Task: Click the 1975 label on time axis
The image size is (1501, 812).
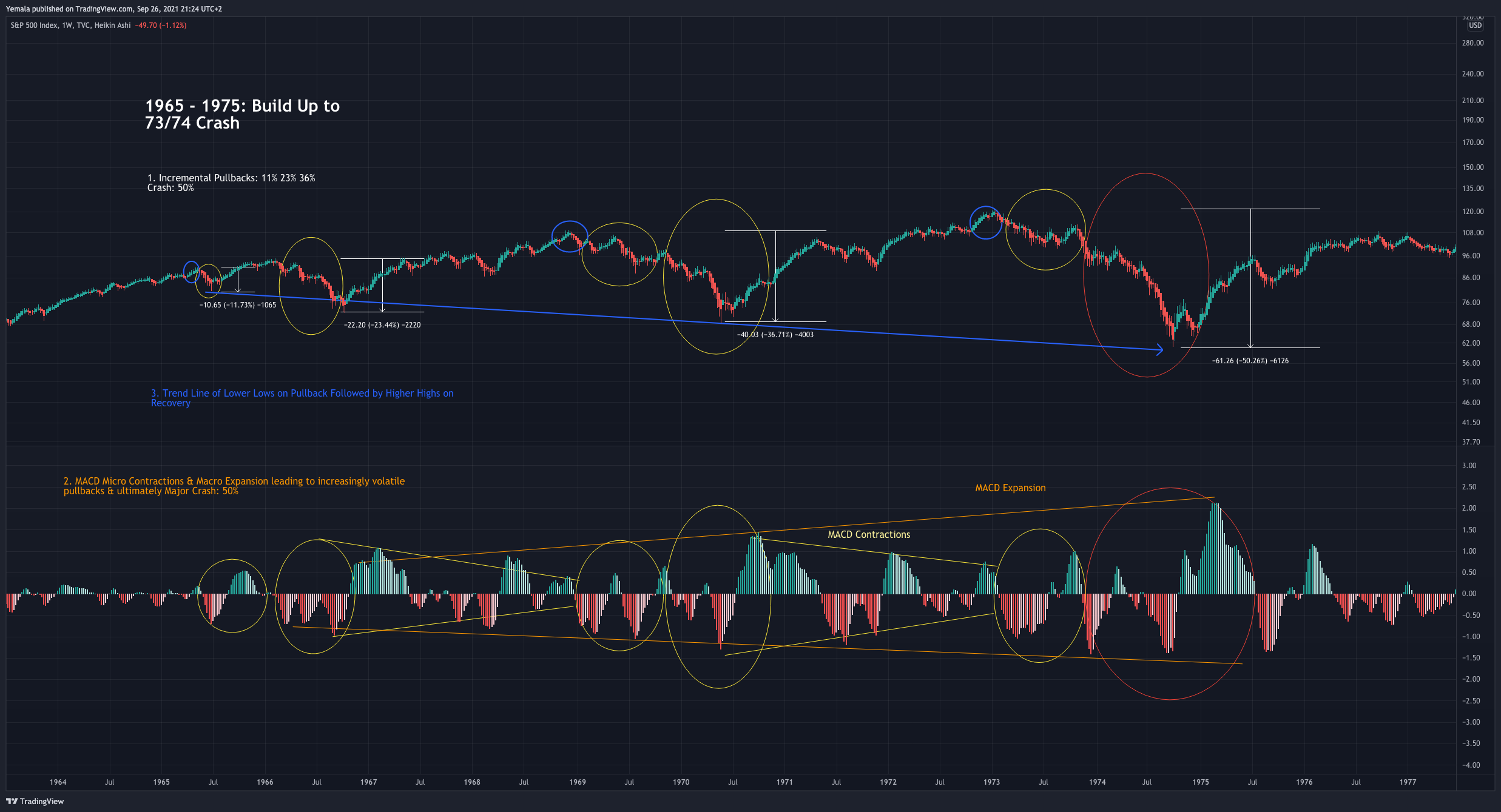Action: [1201, 782]
